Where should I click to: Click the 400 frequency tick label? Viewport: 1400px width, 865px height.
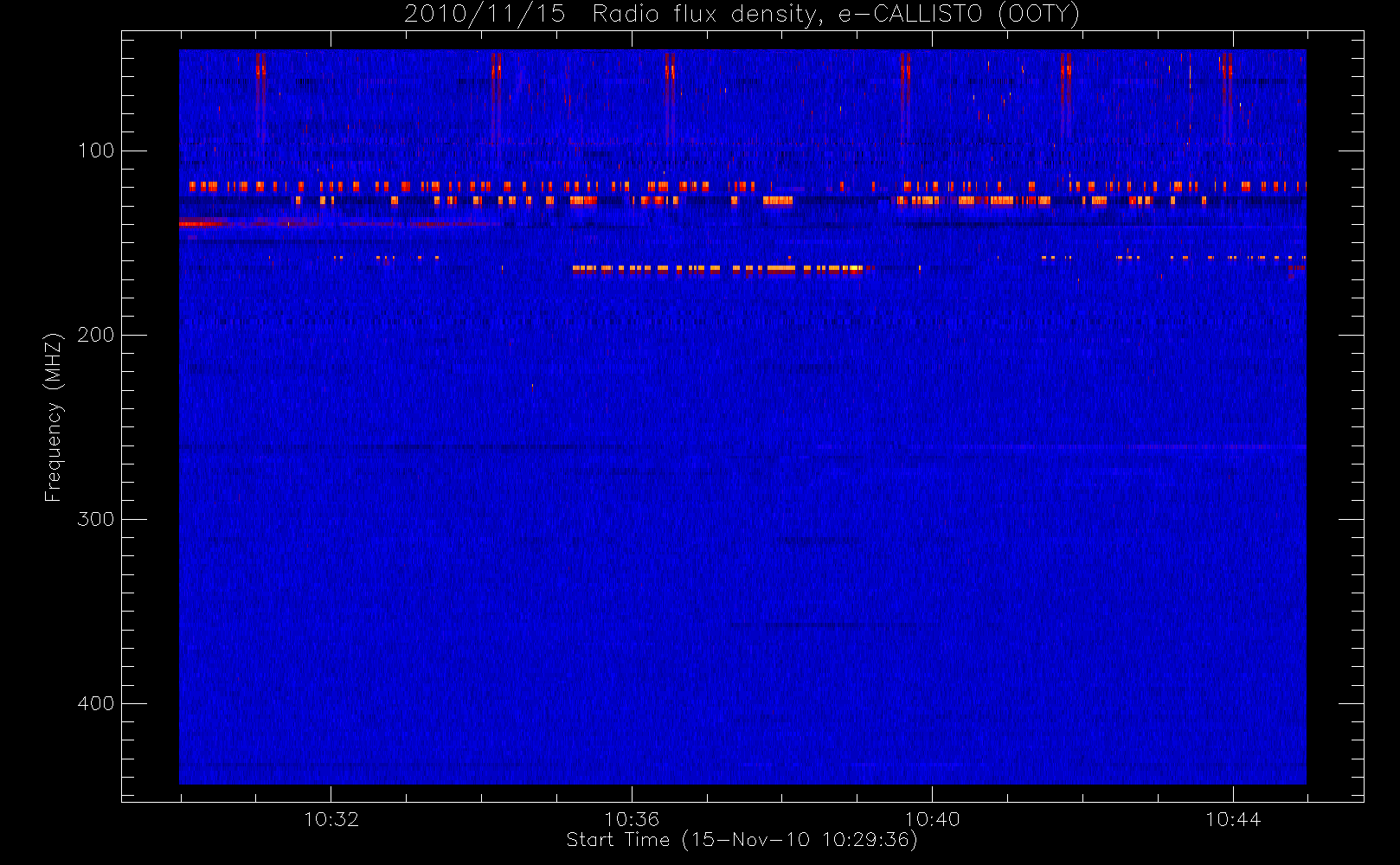(96, 703)
